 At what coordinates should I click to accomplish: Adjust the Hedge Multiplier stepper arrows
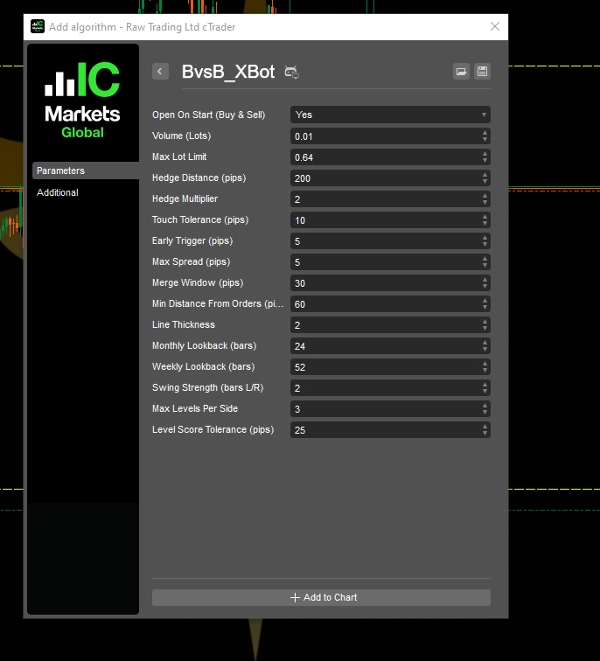(x=485, y=199)
